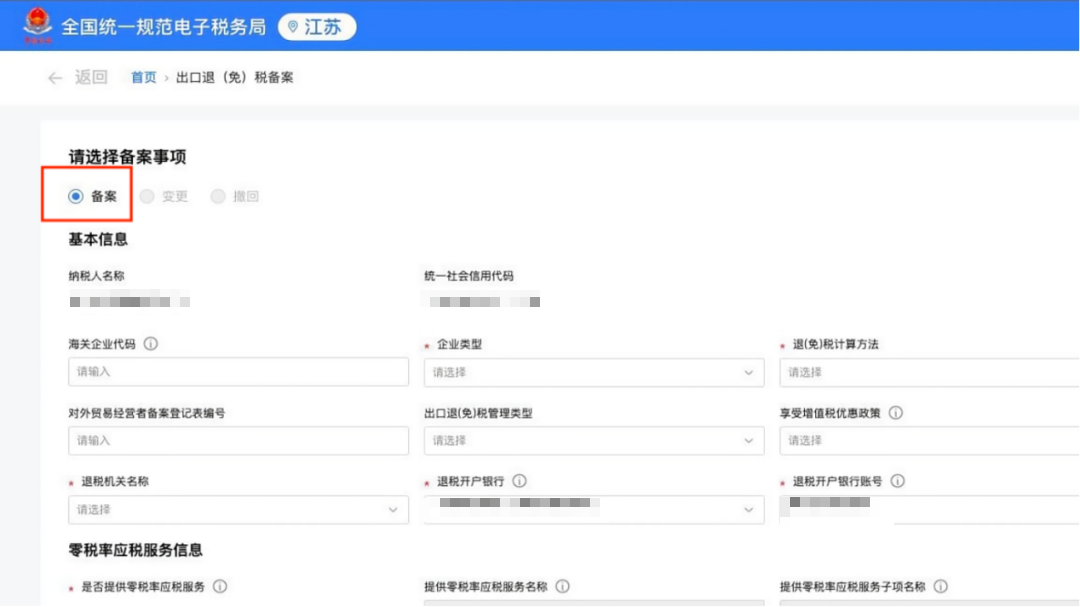
Task: Go to 首页 via breadcrumb link
Action: (x=144, y=78)
